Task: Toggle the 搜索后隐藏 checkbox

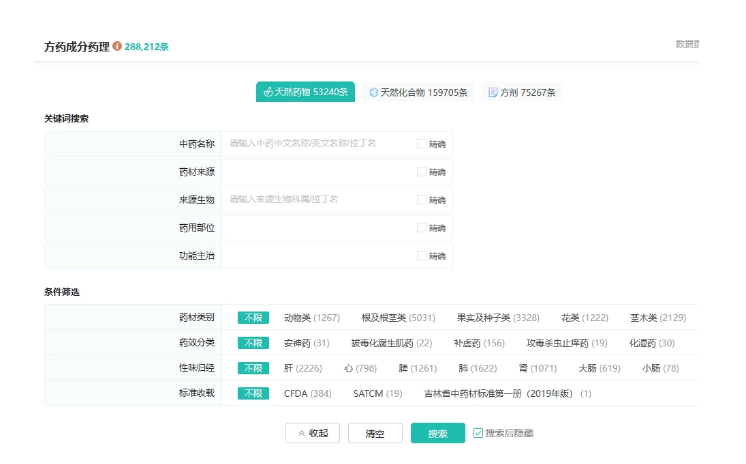Action: 478,433
